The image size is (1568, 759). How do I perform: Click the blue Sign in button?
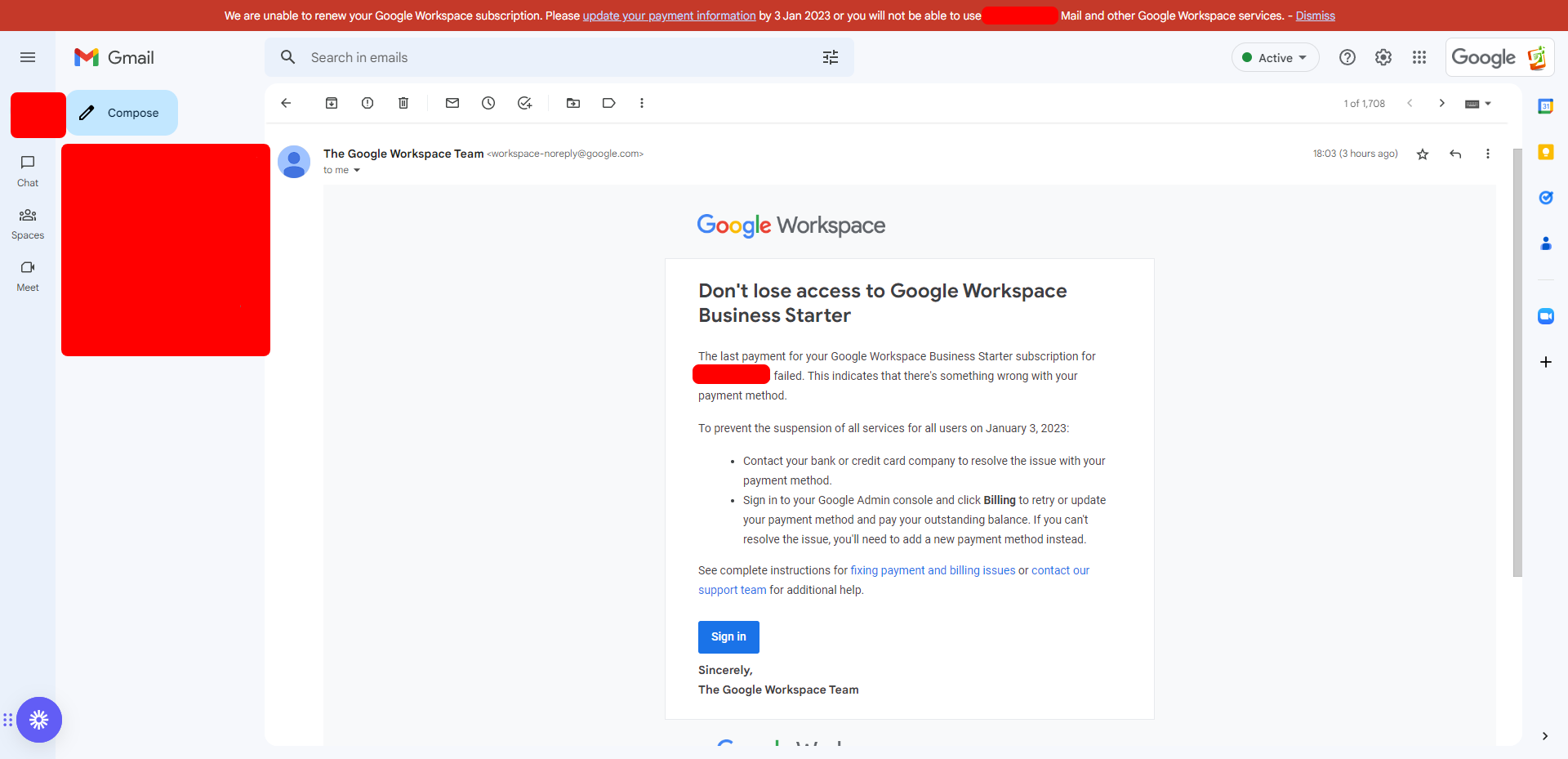click(728, 637)
